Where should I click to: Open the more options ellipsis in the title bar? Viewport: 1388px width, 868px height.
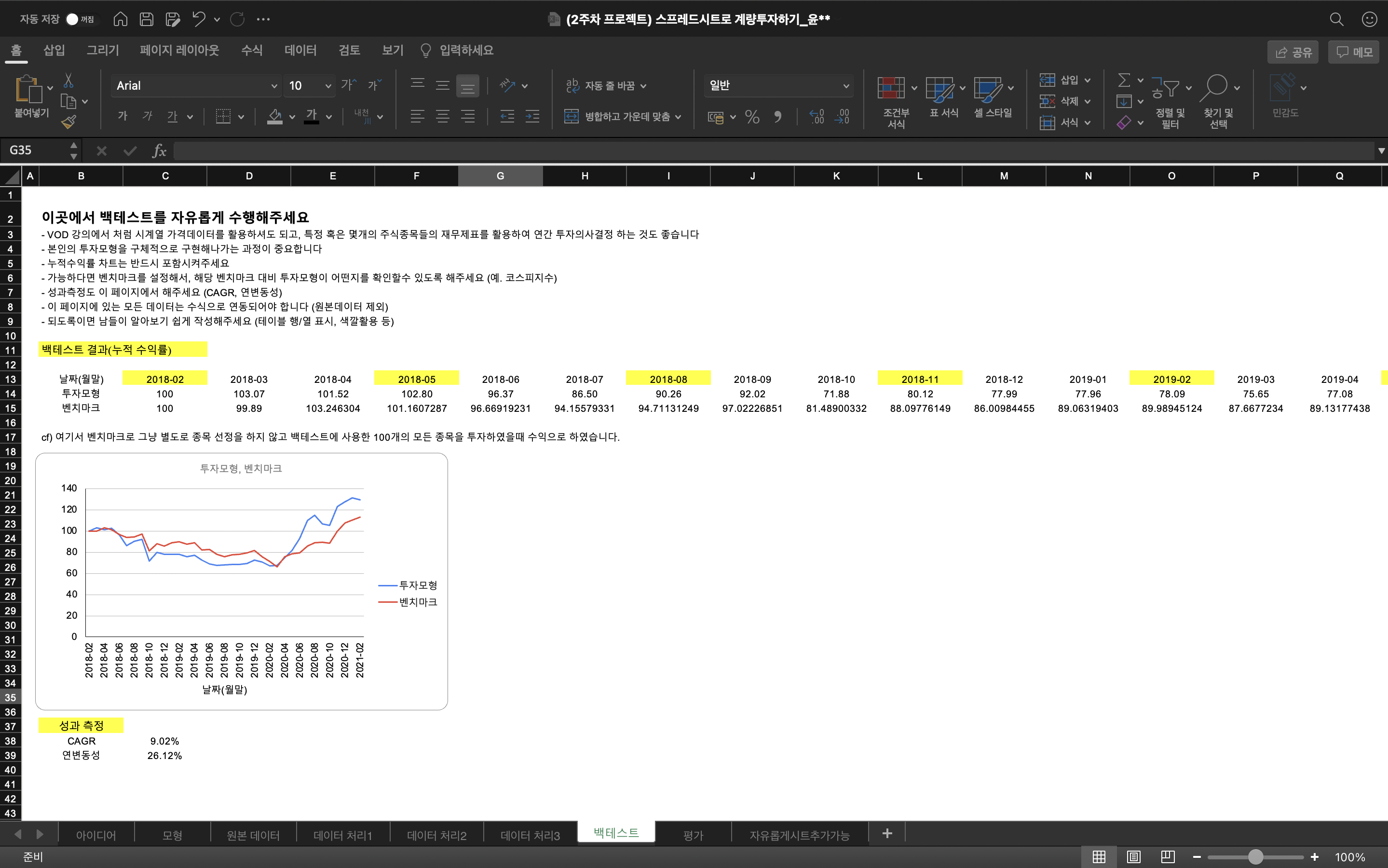pyautogui.click(x=263, y=19)
